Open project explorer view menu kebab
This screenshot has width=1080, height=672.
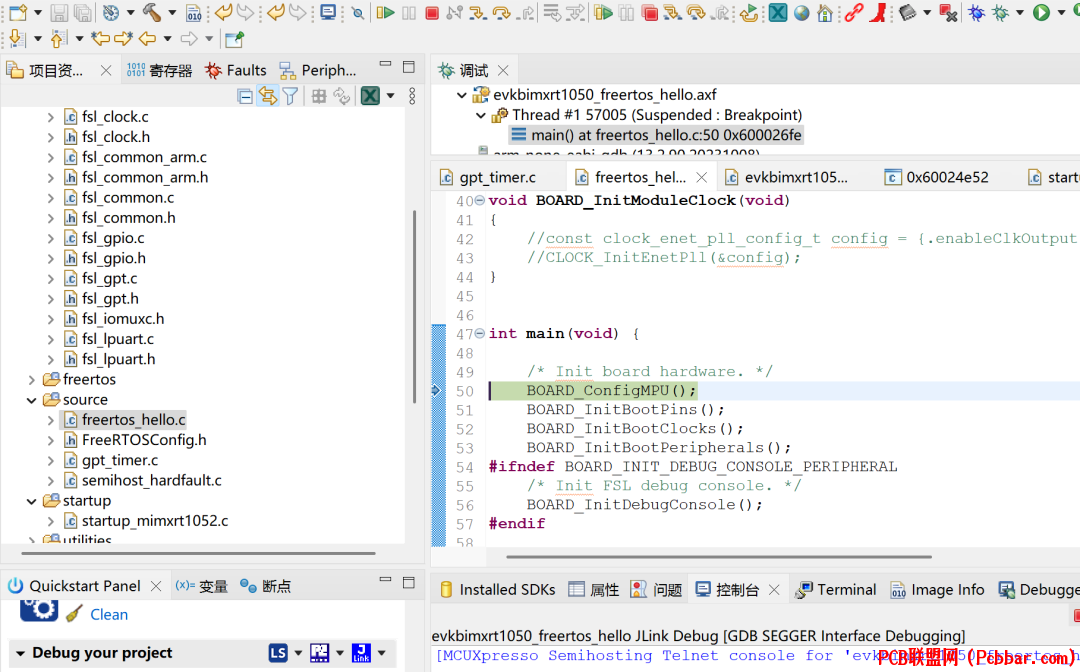(412, 96)
